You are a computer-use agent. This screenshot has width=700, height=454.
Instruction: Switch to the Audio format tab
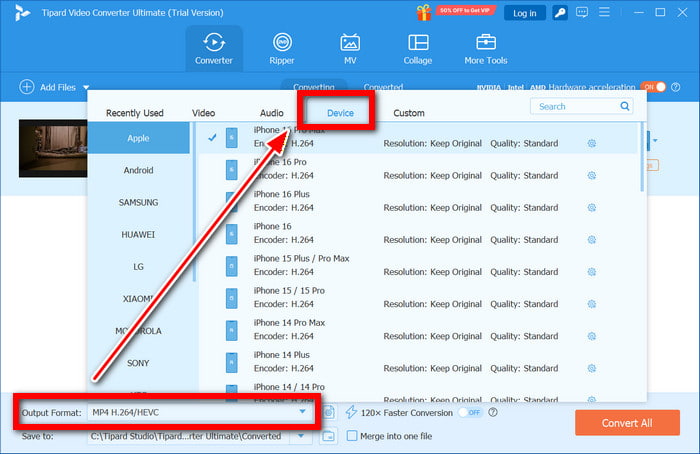272,113
